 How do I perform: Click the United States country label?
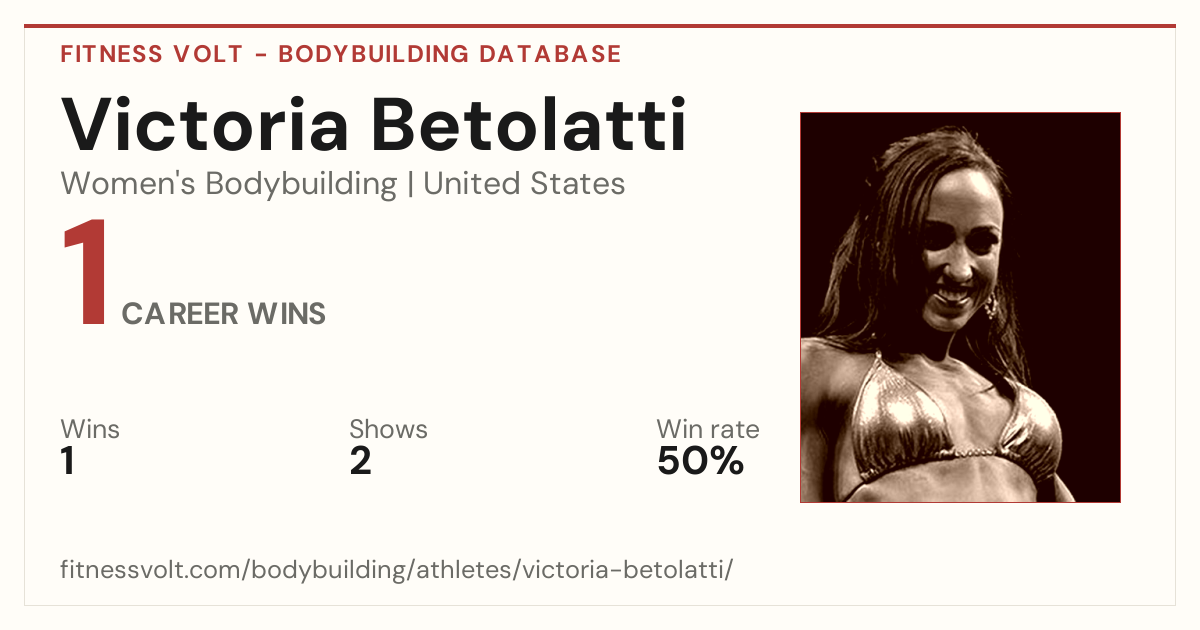[524, 184]
